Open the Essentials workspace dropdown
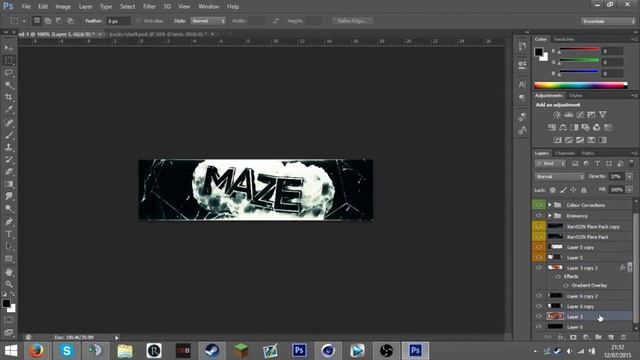 click(608, 21)
